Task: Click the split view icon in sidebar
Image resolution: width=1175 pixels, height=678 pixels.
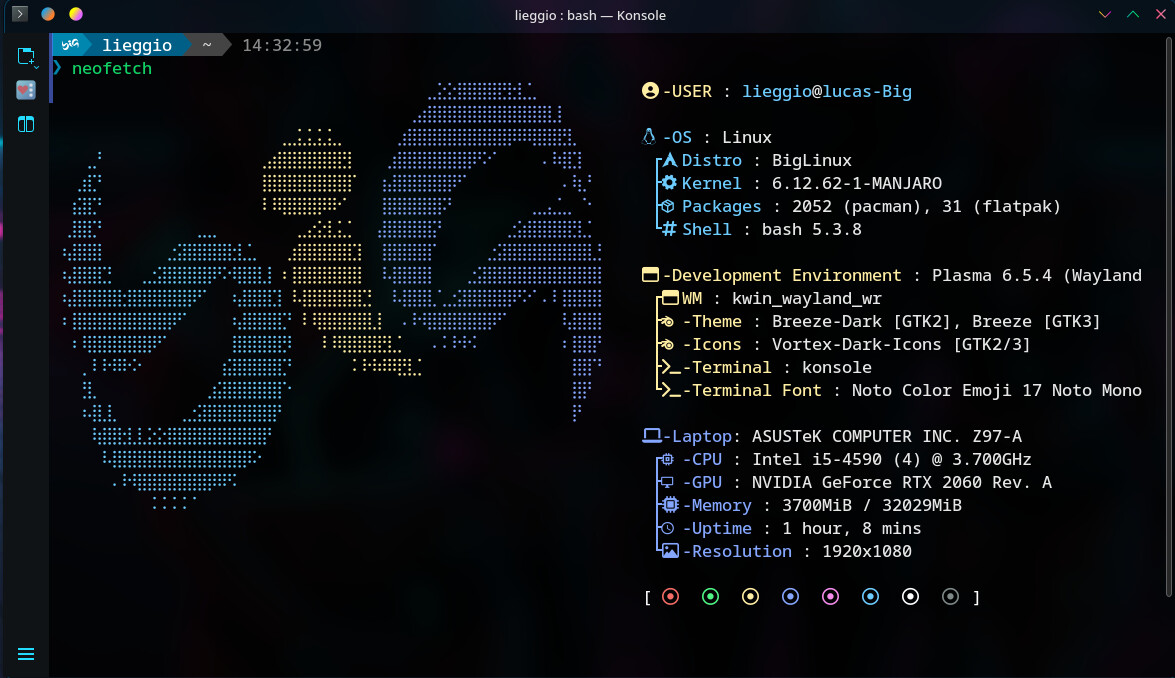Action: click(x=26, y=124)
